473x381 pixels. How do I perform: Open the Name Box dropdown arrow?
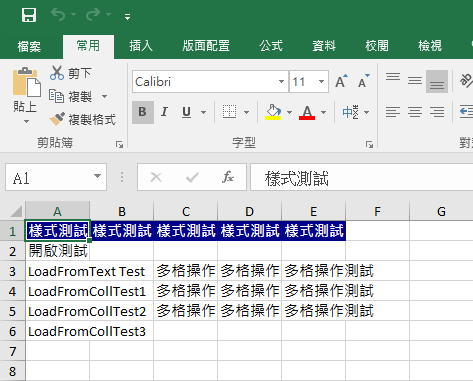pyautogui.click(x=97, y=176)
